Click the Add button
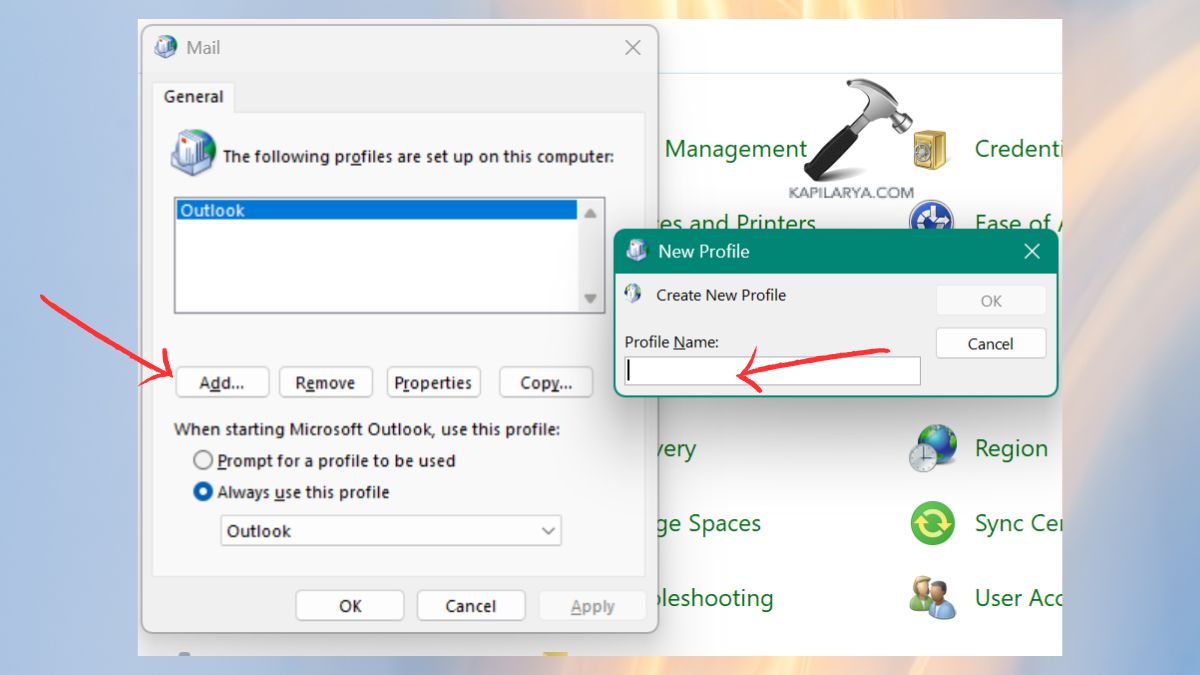This screenshot has width=1200, height=675. 222,382
